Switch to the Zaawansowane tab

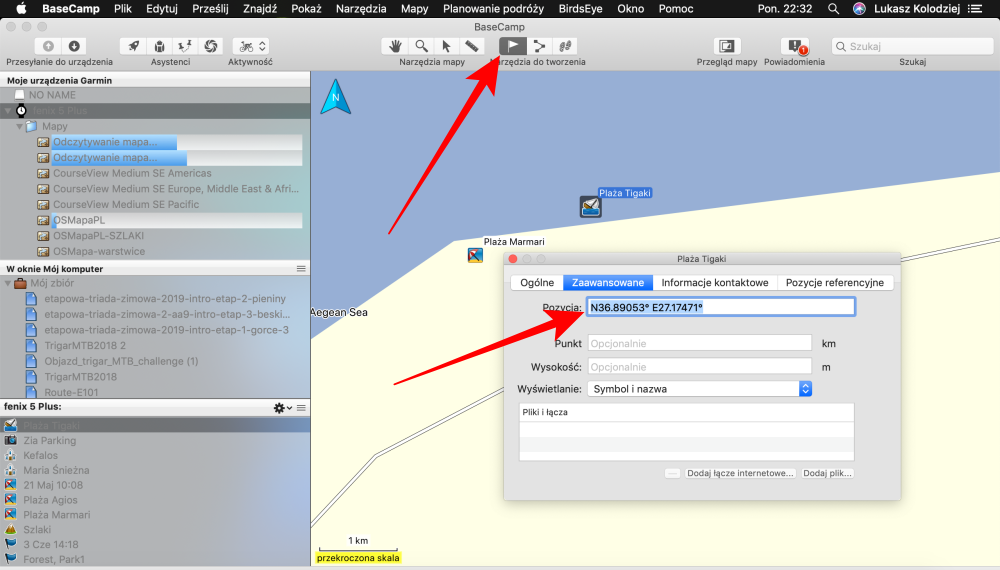click(608, 282)
